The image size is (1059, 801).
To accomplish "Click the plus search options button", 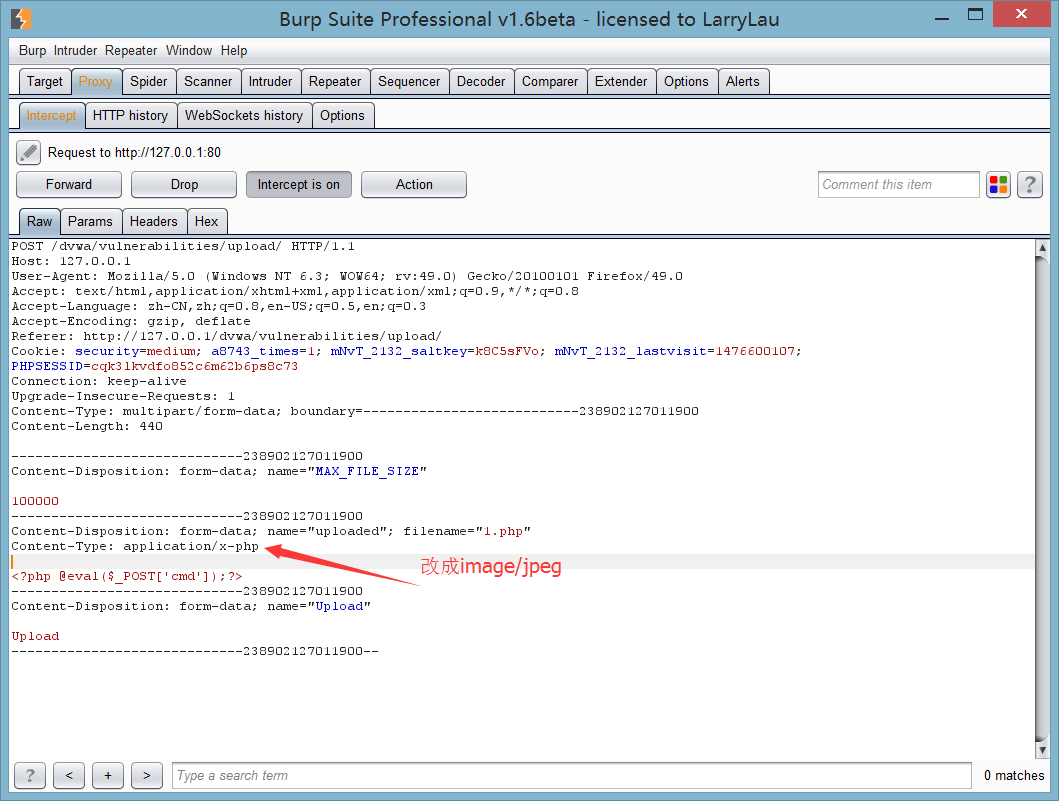I will pos(108,775).
